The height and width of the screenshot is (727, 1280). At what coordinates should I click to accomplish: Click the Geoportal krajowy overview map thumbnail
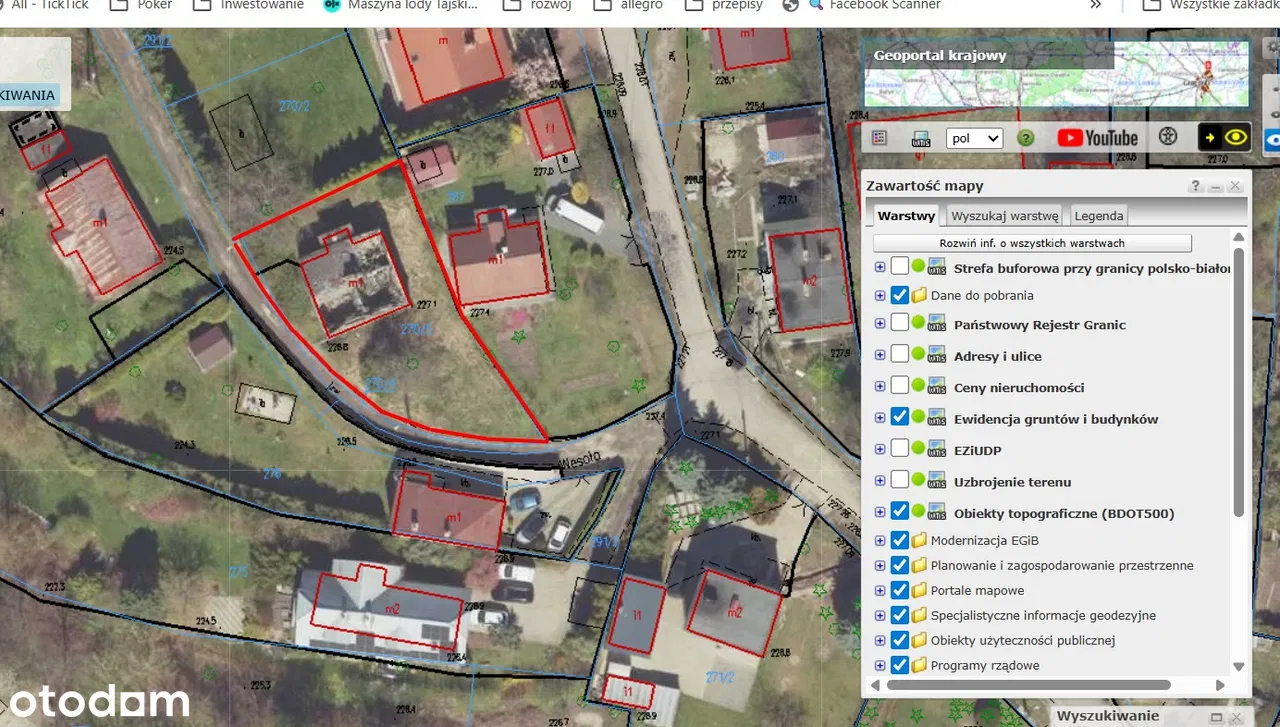tap(1056, 74)
